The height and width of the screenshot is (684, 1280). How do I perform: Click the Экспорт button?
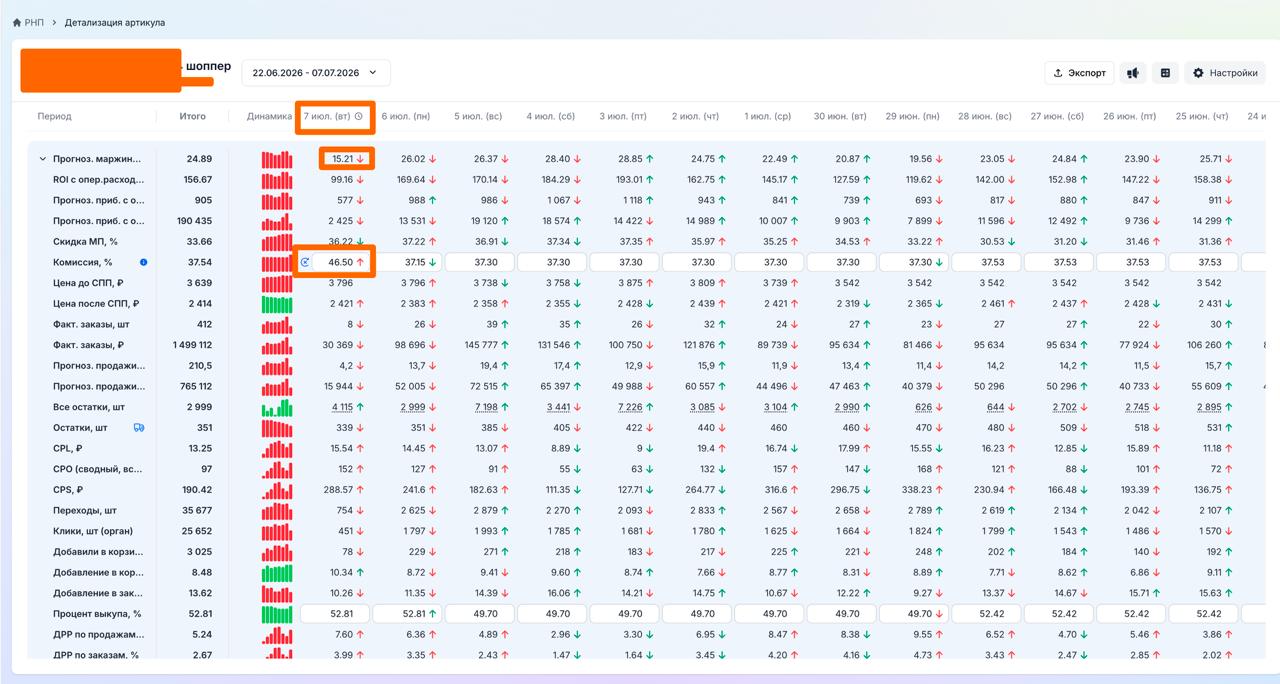[x=1079, y=73]
